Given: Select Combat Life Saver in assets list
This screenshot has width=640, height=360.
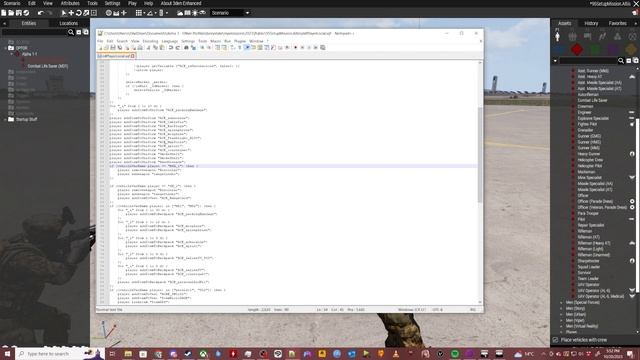Looking at the screenshot, I should click(593, 100).
